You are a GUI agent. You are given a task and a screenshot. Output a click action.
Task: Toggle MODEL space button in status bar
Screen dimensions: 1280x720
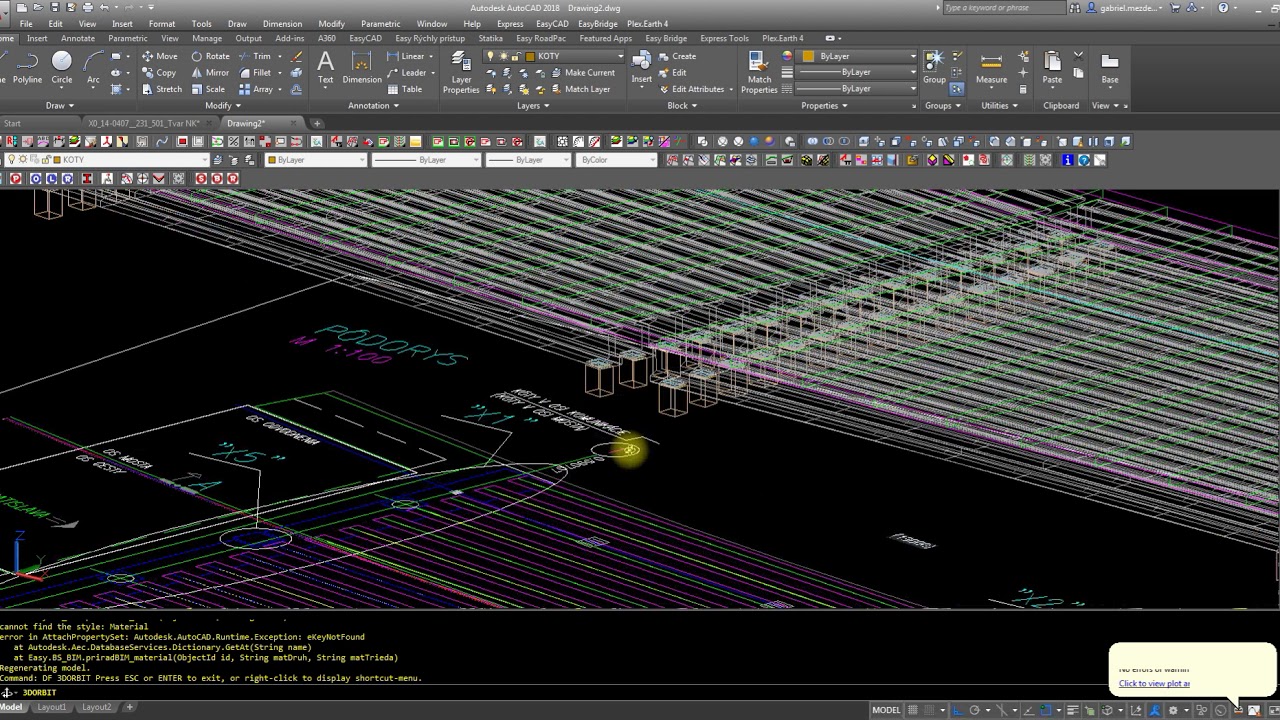tap(886, 711)
